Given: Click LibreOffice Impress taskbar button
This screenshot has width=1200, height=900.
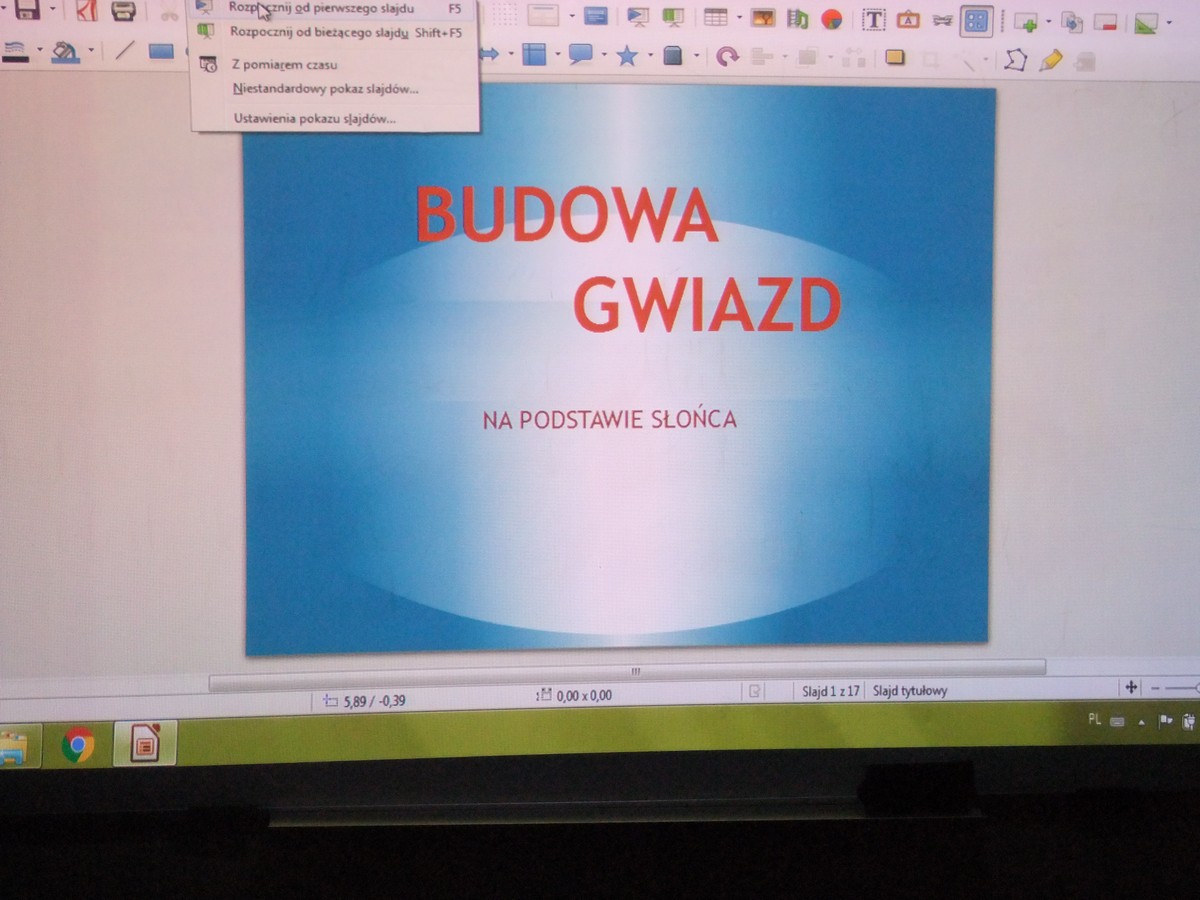Looking at the screenshot, I should click(144, 743).
